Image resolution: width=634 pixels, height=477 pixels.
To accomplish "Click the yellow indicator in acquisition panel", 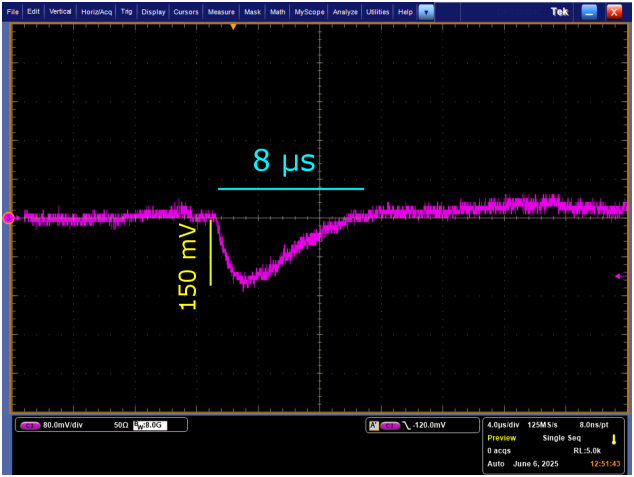I will [614, 438].
